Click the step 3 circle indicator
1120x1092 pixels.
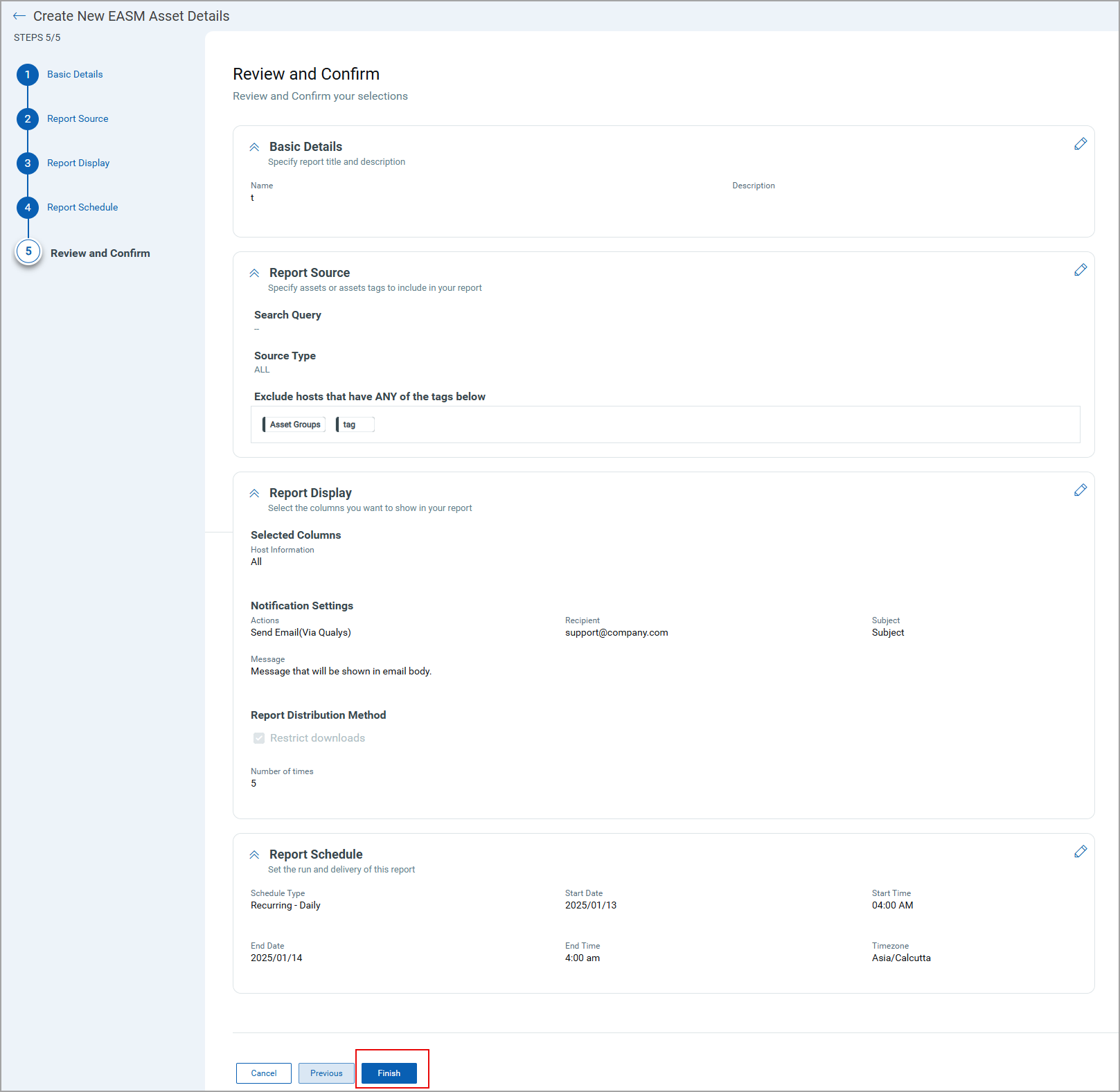tap(28, 163)
